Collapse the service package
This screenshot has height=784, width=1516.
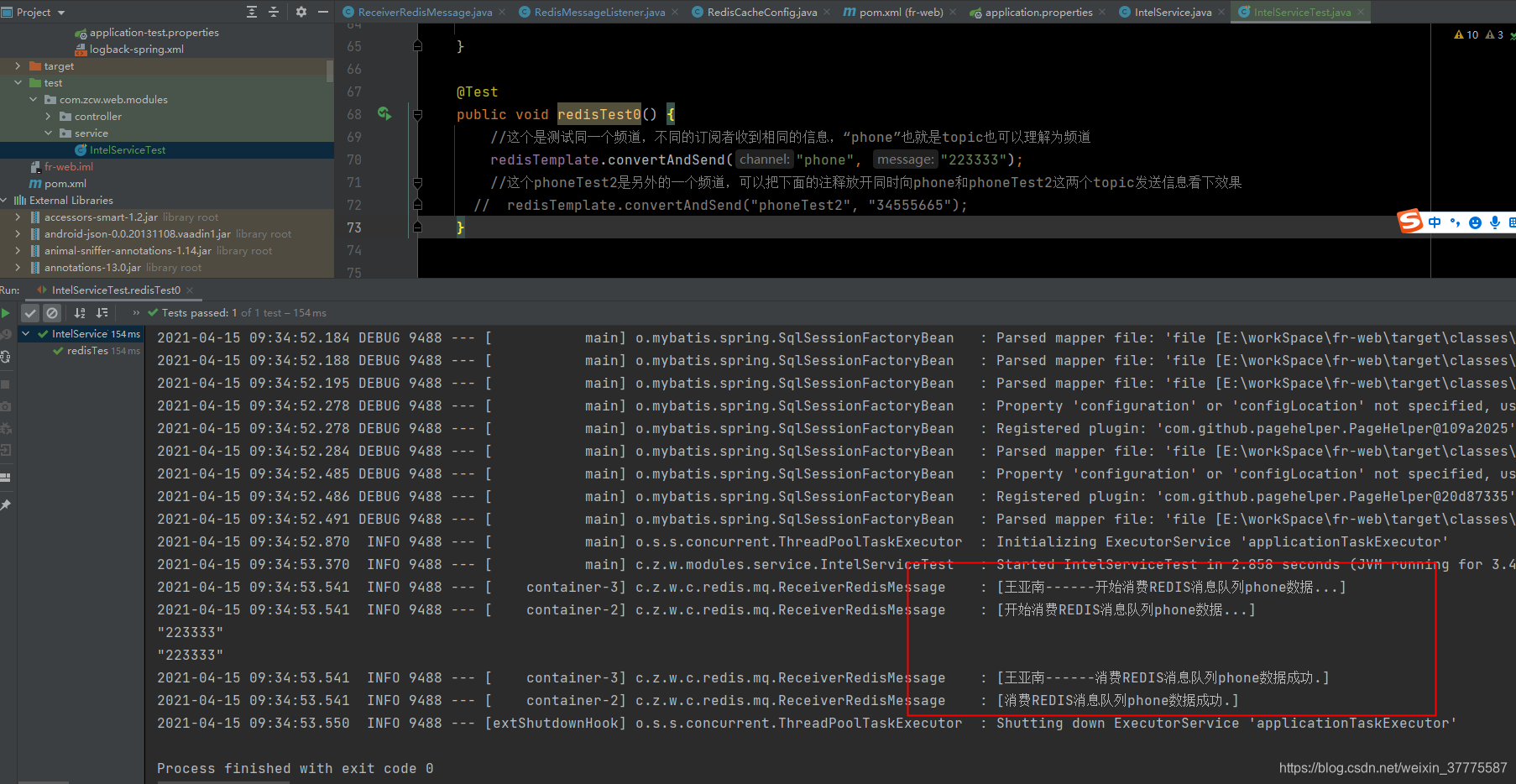tap(48, 133)
